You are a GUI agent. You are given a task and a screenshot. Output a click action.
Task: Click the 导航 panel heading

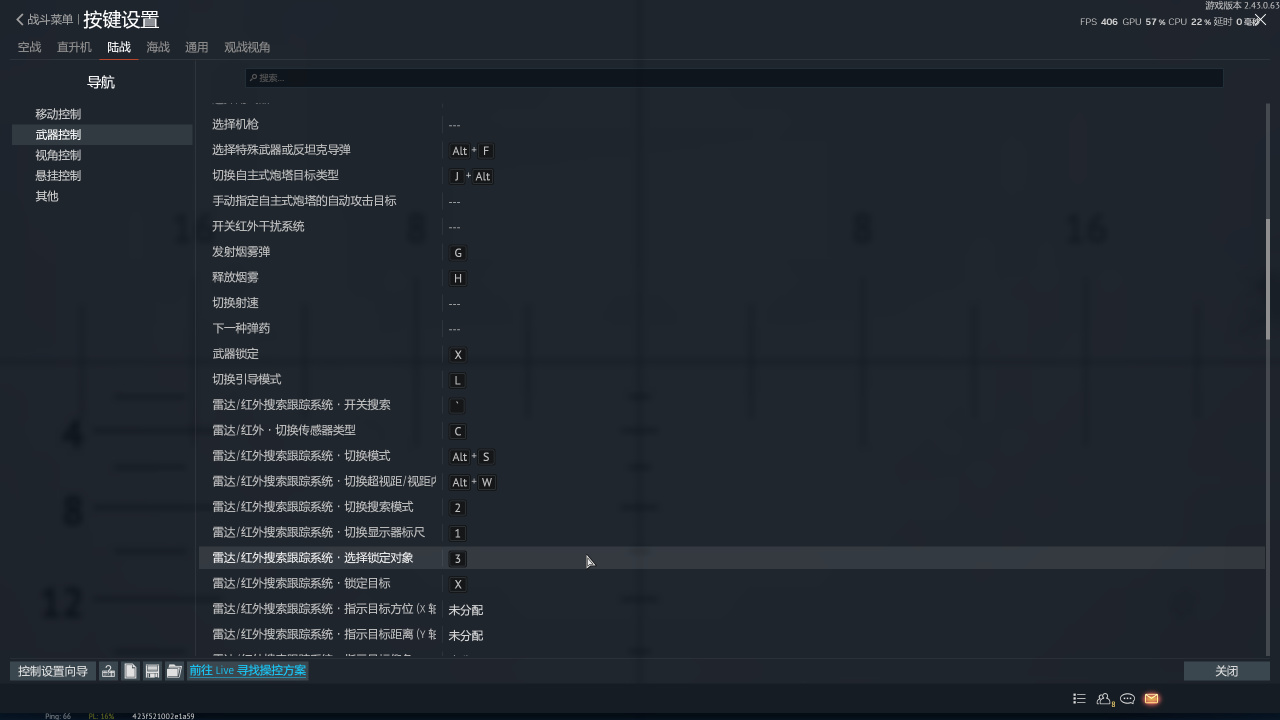(101, 82)
